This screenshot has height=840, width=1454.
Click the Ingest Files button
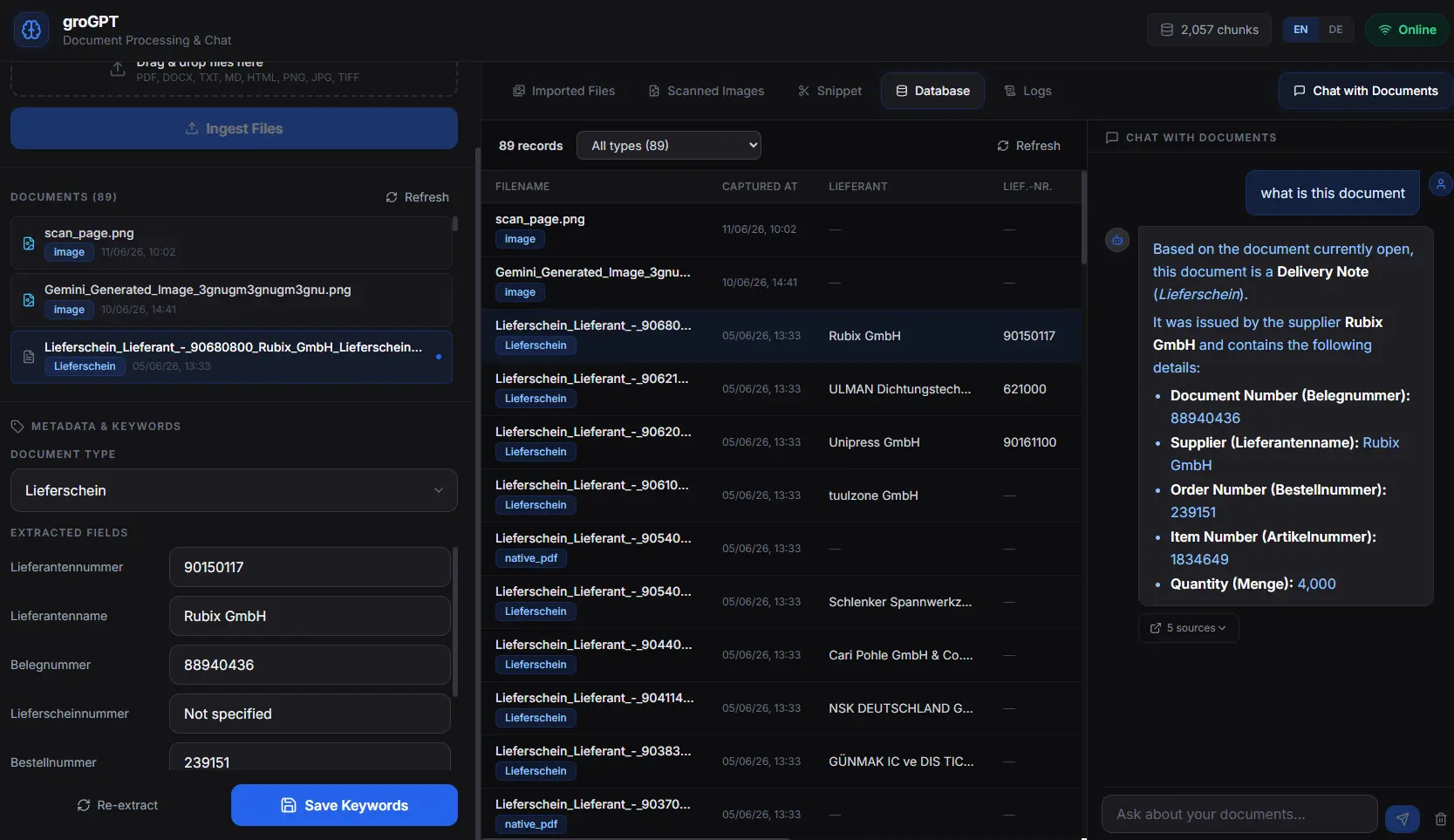[234, 128]
